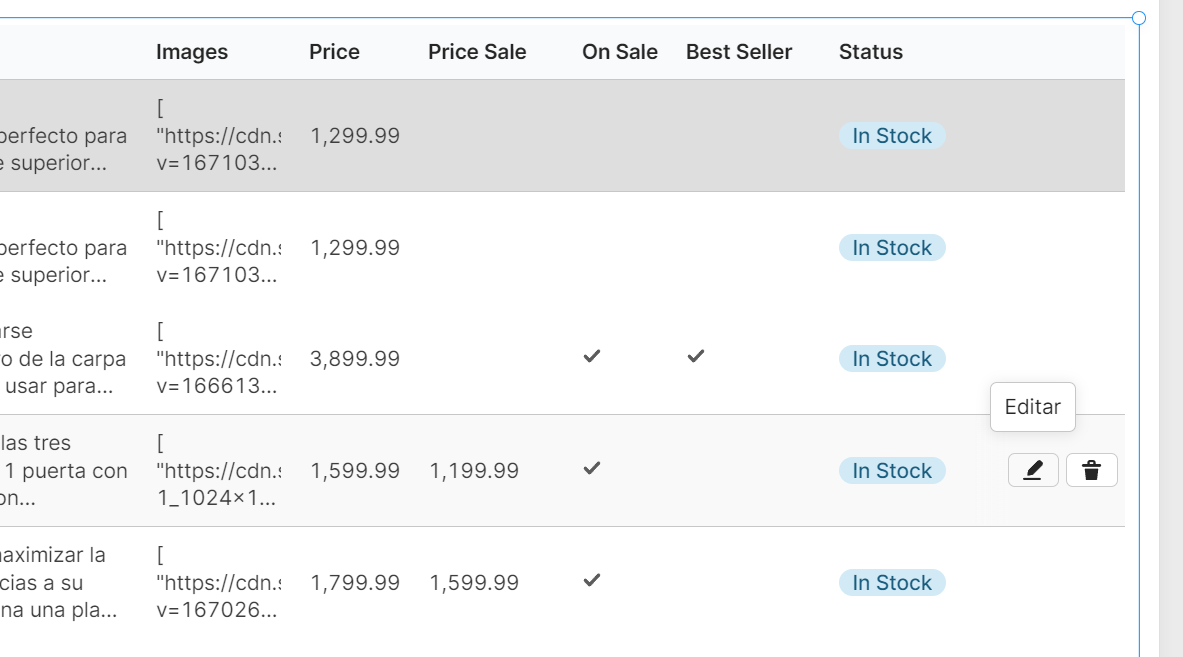Click In Stock badge in highlighted first row
The height and width of the screenshot is (657, 1183).
click(x=892, y=136)
